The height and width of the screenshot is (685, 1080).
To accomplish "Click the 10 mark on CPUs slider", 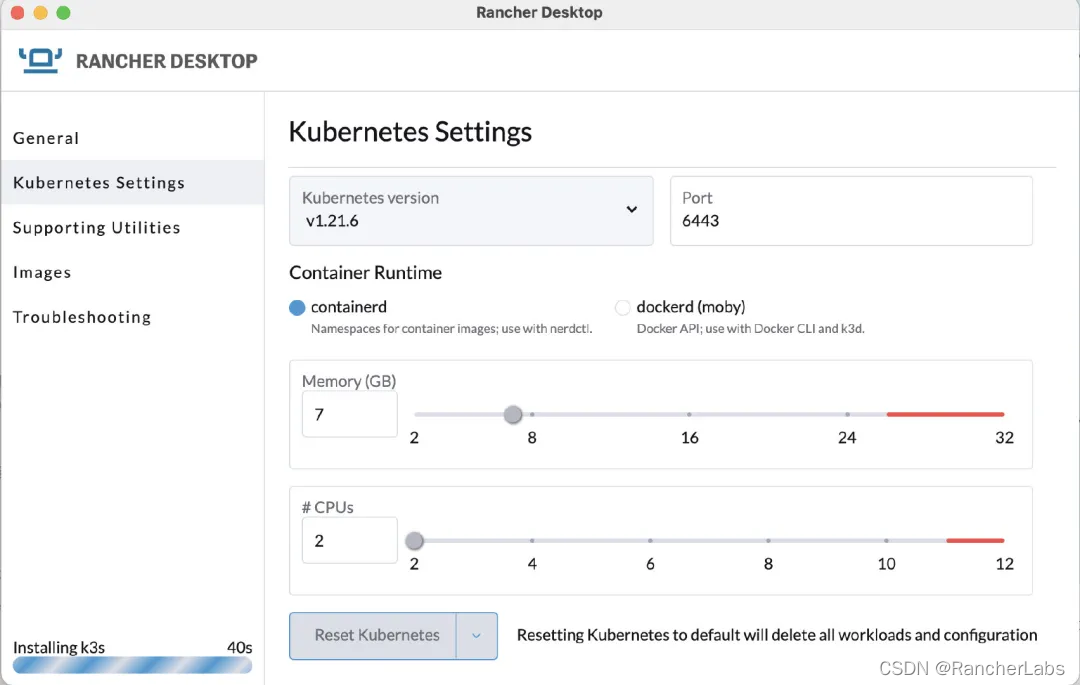I will [886, 564].
